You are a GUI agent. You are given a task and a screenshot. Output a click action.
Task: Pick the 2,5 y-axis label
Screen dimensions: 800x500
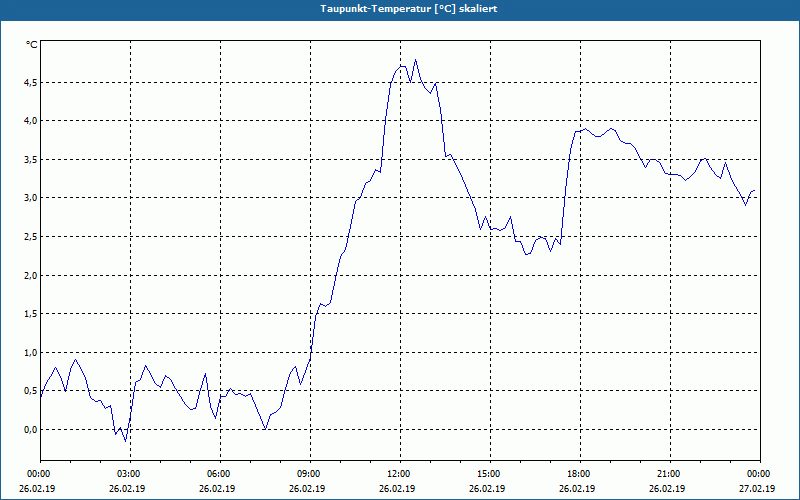[30, 237]
